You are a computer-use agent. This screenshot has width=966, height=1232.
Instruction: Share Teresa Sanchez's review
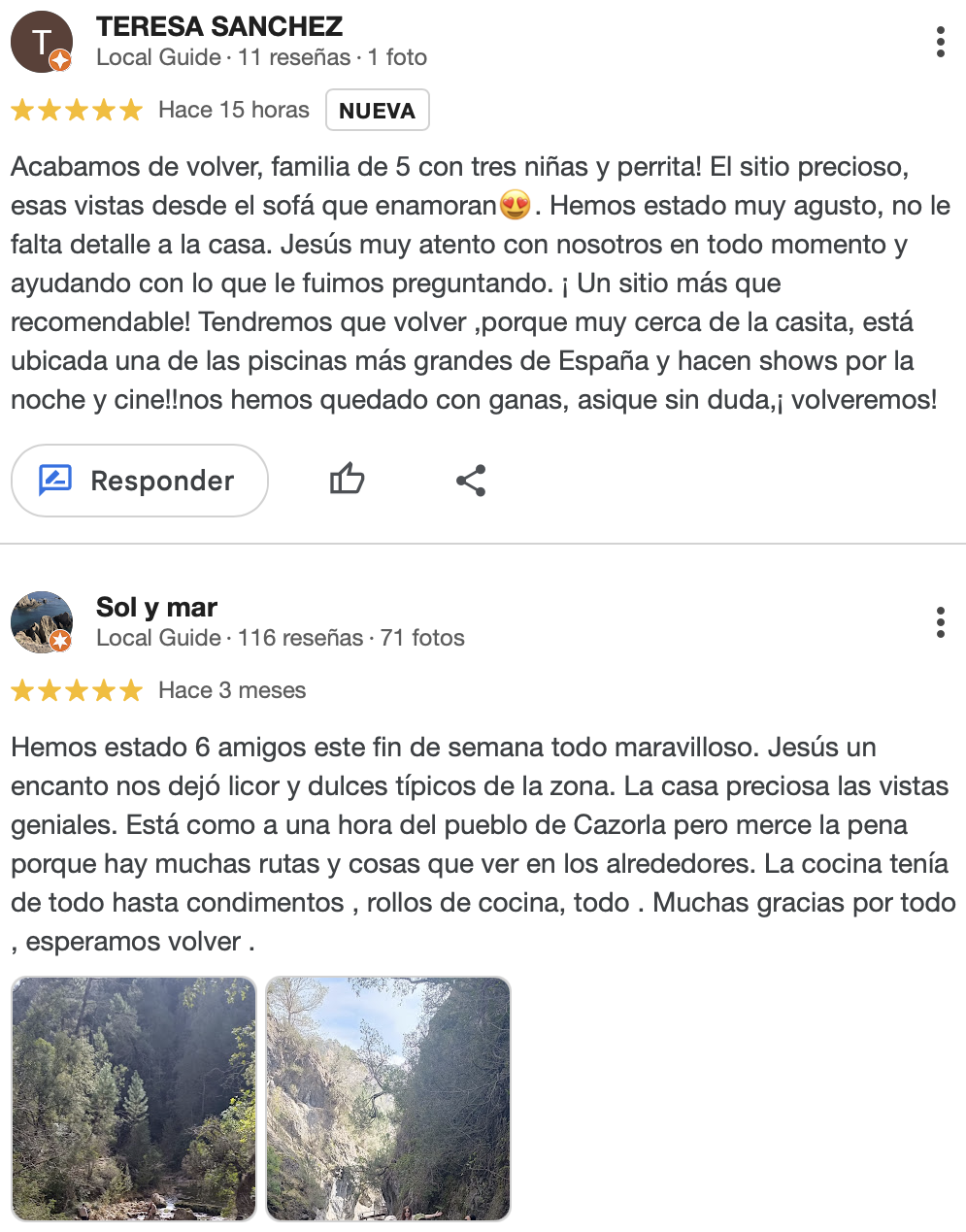tap(471, 480)
